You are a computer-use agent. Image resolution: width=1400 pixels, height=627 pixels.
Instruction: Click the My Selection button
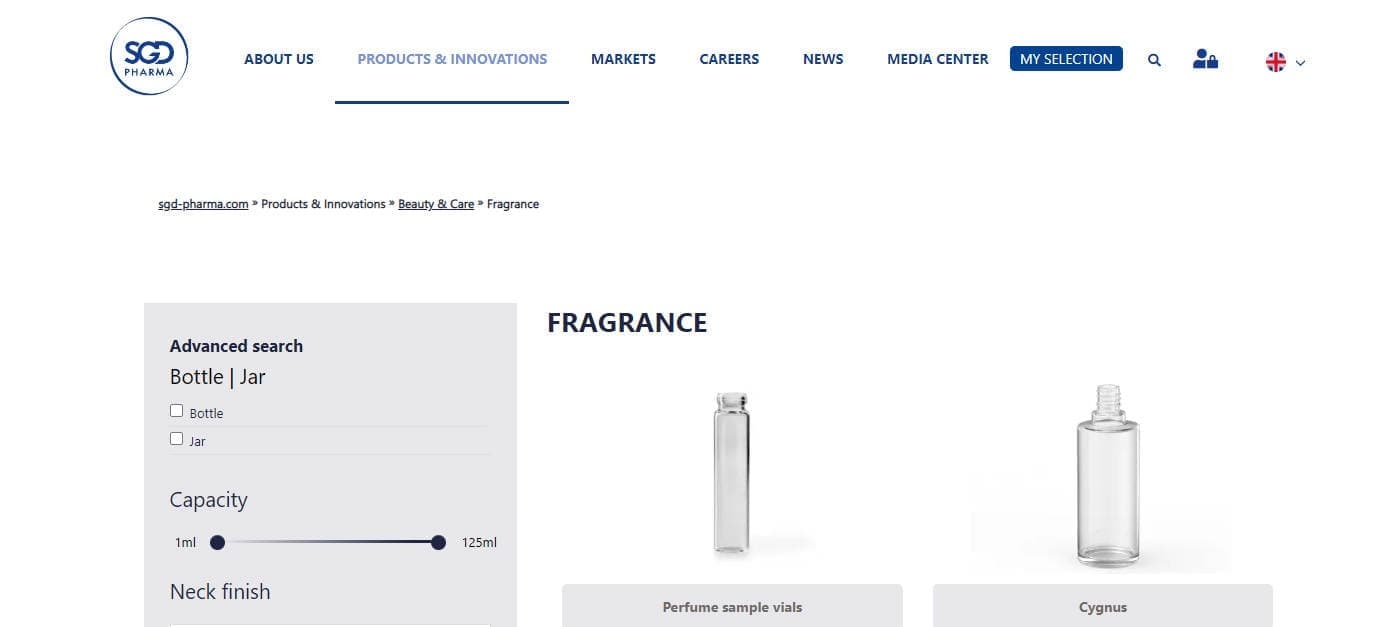click(x=1066, y=59)
